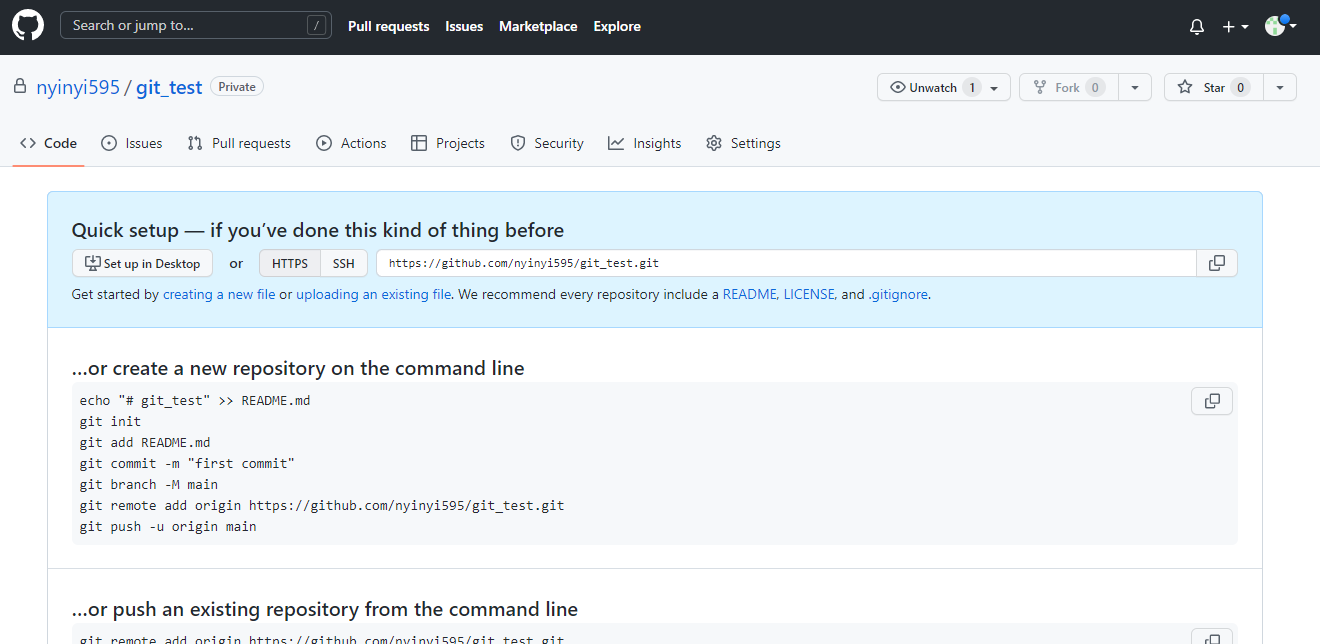Expand the Fork options dropdown arrow
Image resolution: width=1320 pixels, height=644 pixels.
[x=1135, y=88]
